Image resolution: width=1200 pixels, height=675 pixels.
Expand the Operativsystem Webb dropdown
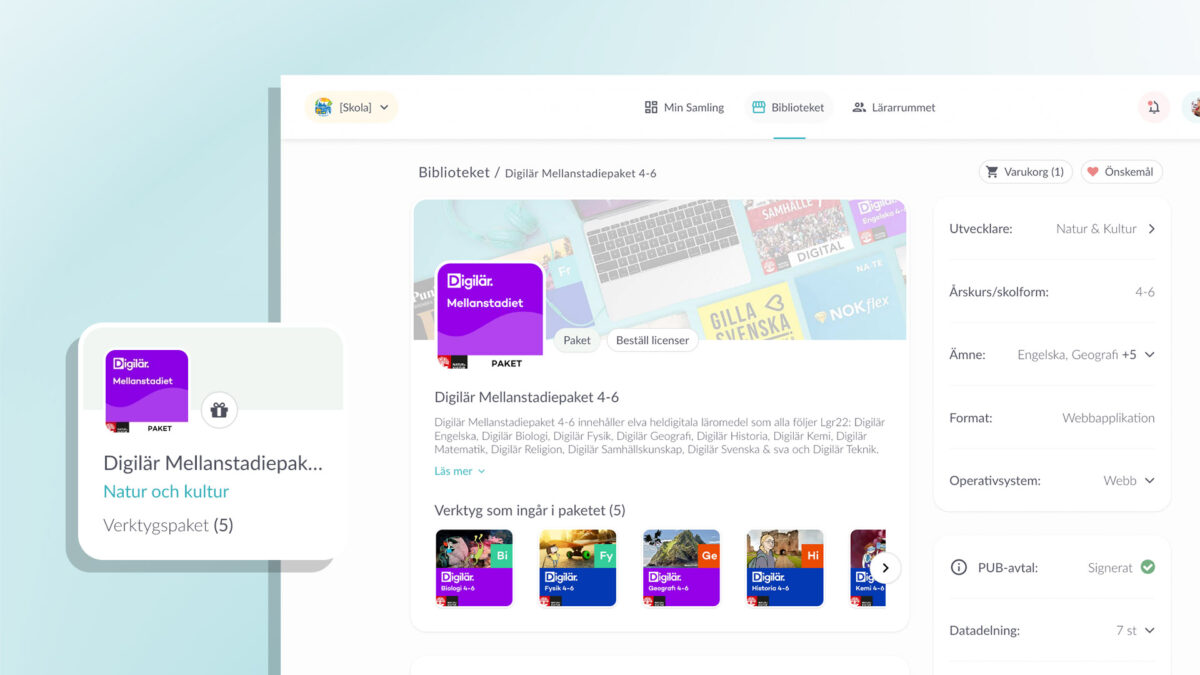[1149, 480]
